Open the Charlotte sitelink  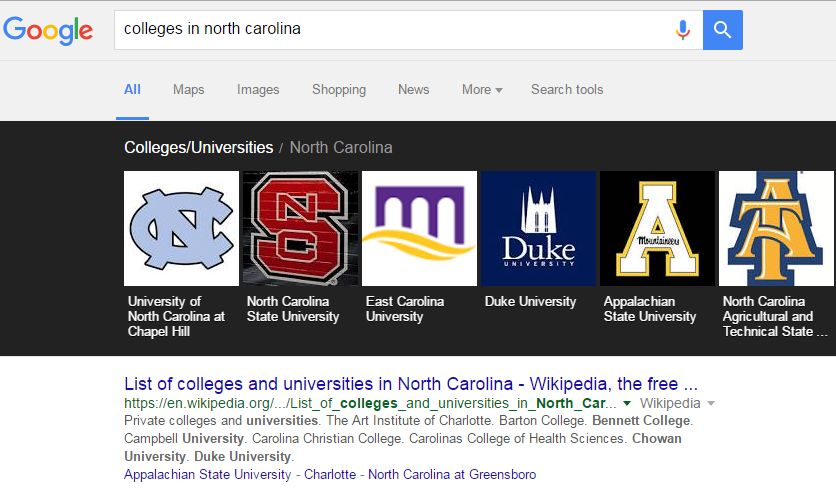(x=330, y=475)
